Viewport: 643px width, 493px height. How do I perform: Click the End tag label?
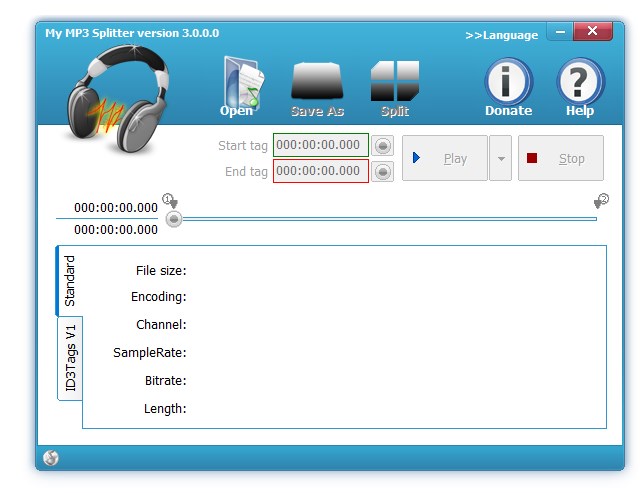246,171
